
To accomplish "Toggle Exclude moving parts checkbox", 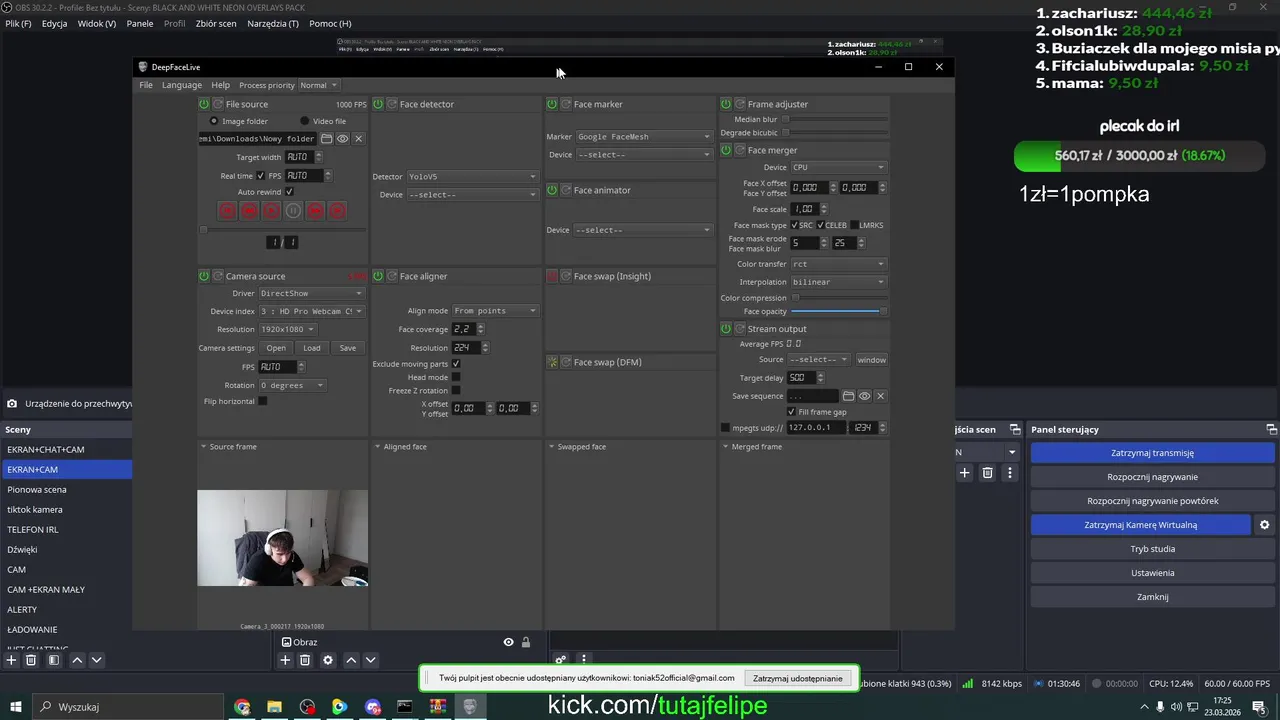I will point(456,364).
